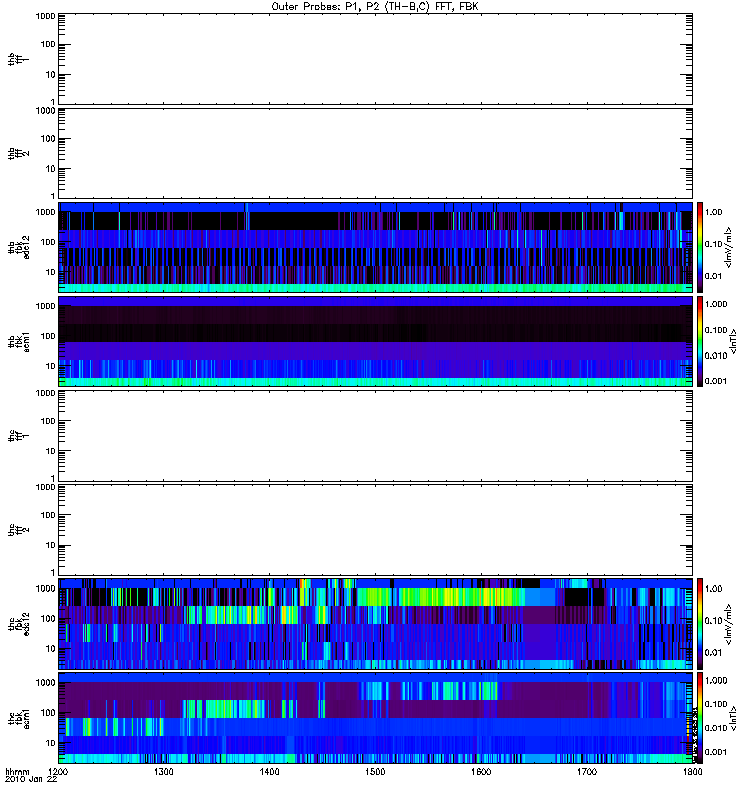Click the "thb fbk edc12" axis label
The width and height of the screenshot is (750, 800).
18,247
